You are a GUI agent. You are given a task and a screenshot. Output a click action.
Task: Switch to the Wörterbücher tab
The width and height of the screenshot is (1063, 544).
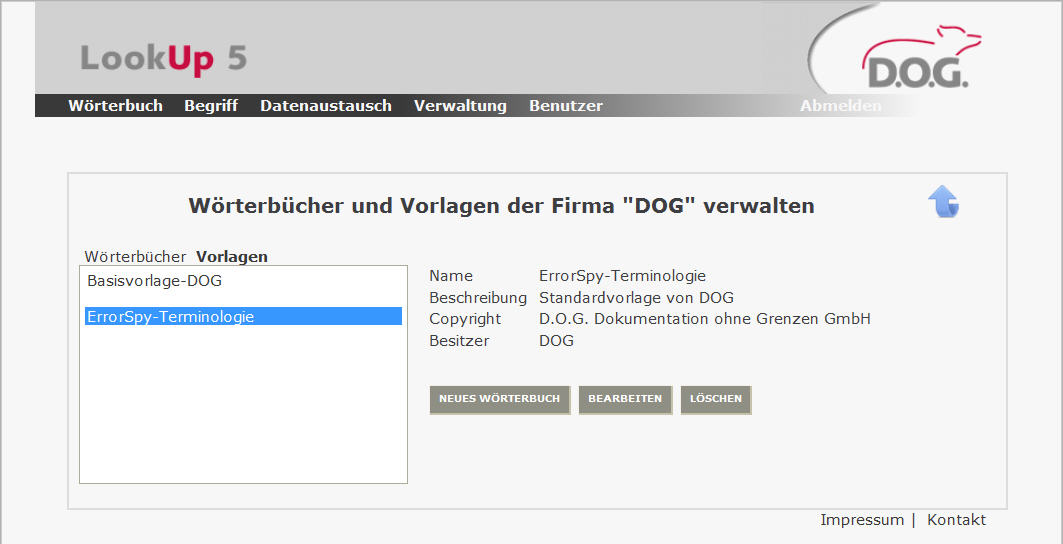135,257
